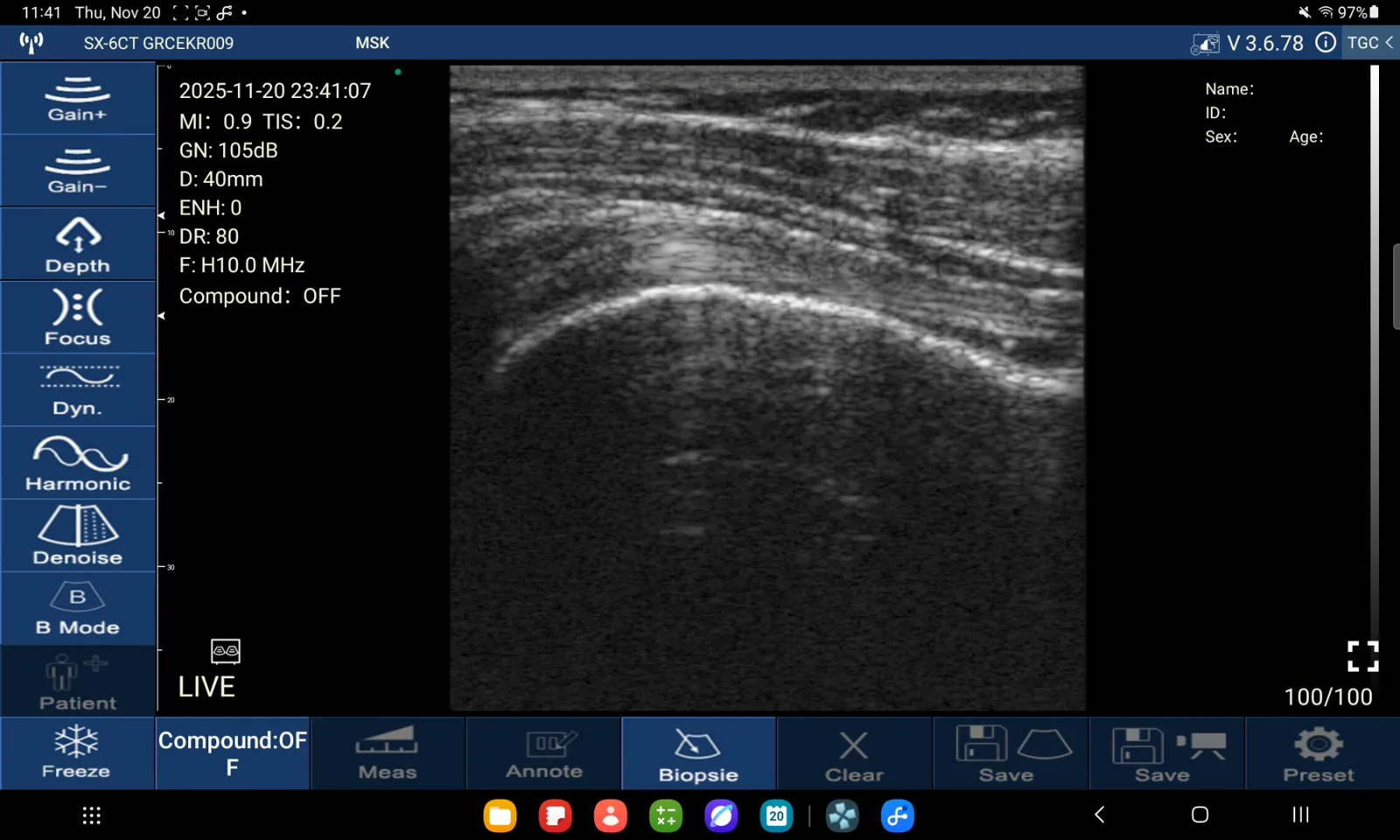Screen dimensions: 1400x840
Task: Open Android recent apps button
Action: coord(1301,815)
